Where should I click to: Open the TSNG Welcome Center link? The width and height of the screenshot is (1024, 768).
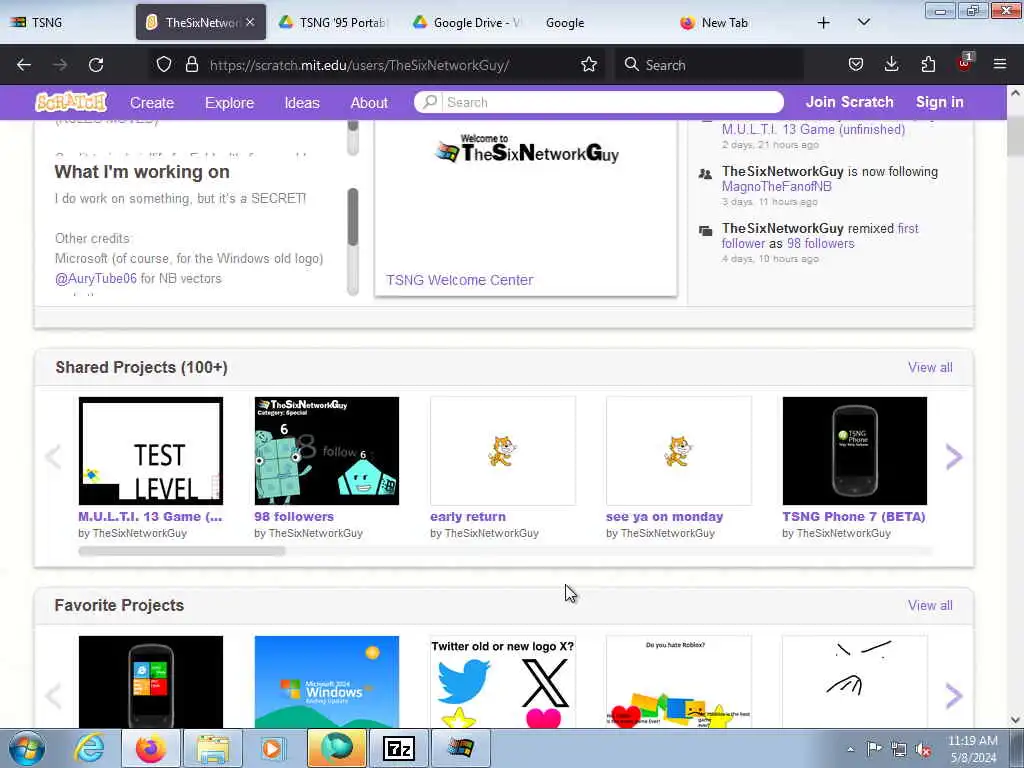pos(459,280)
